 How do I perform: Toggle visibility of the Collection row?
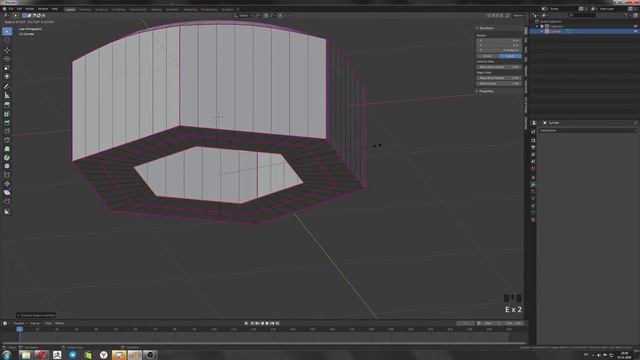tap(636, 27)
